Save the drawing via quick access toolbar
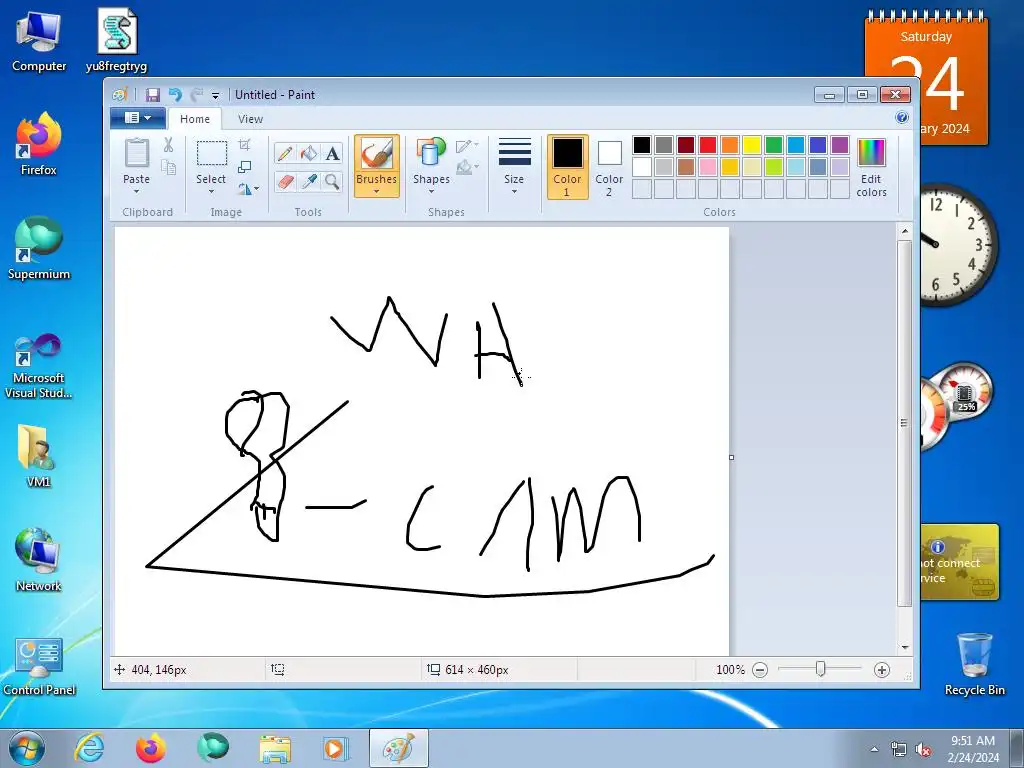The image size is (1024, 768). 153,95
